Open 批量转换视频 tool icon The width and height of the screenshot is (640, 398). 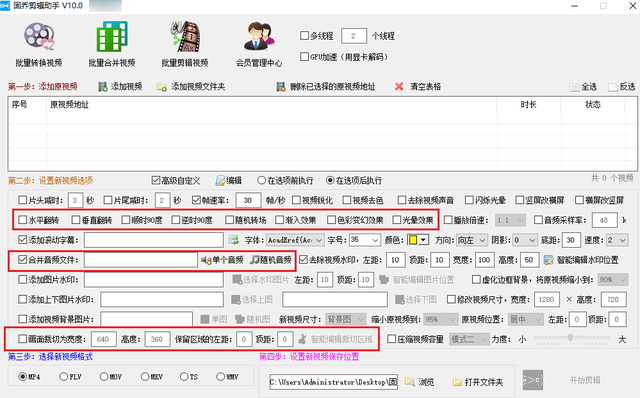39,37
